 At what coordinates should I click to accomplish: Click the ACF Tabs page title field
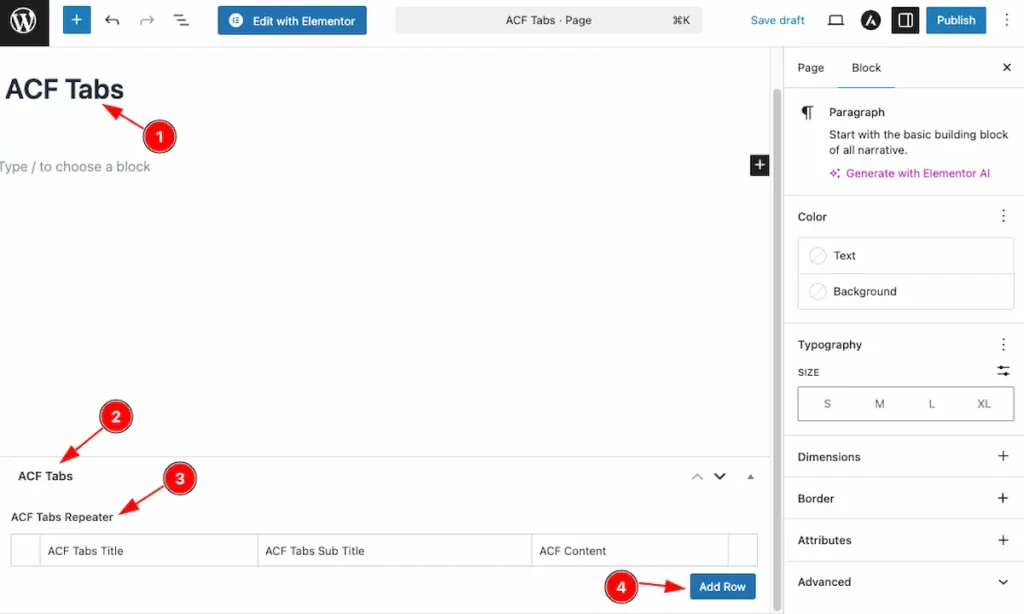[65, 90]
